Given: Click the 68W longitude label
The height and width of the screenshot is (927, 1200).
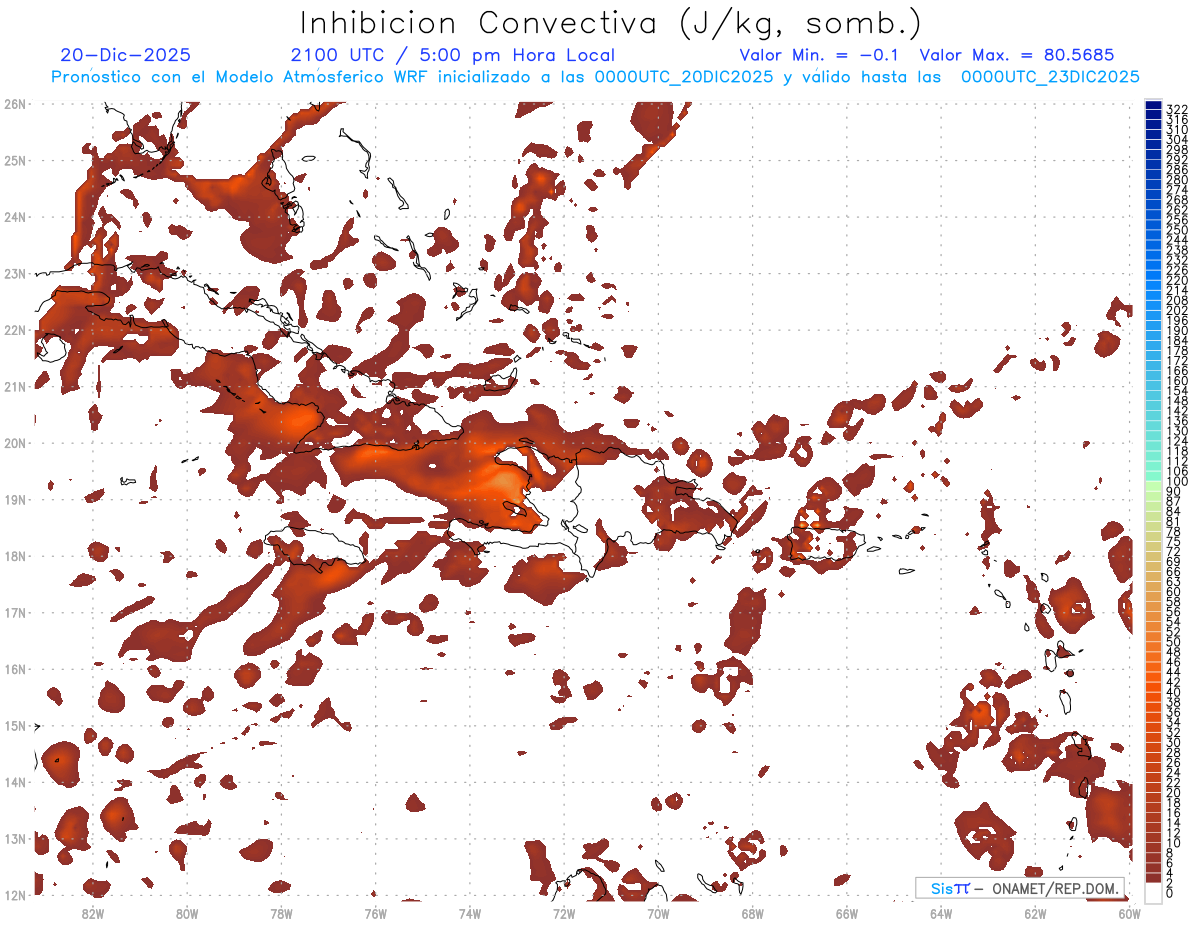Looking at the screenshot, I should click(x=753, y=913).
